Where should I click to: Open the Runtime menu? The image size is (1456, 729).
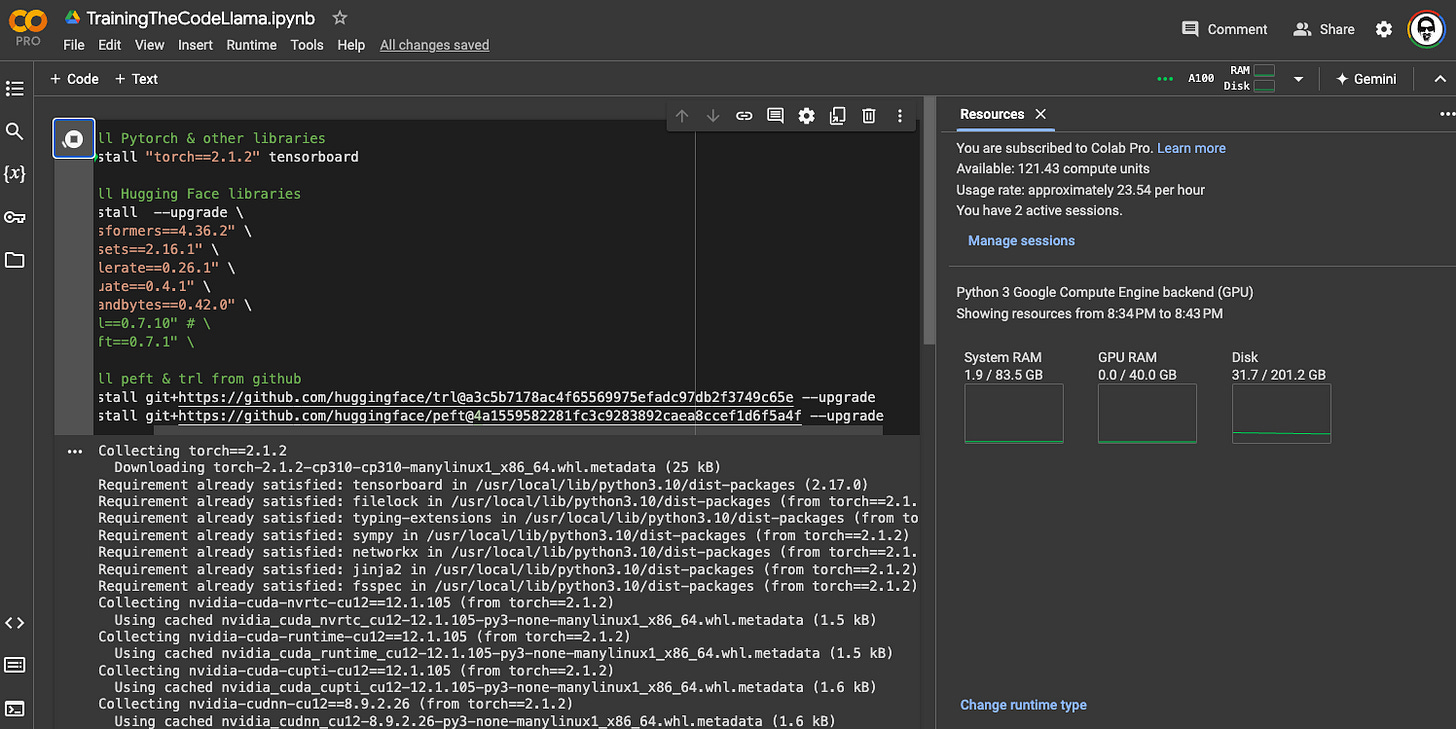(x=251, y=45)
